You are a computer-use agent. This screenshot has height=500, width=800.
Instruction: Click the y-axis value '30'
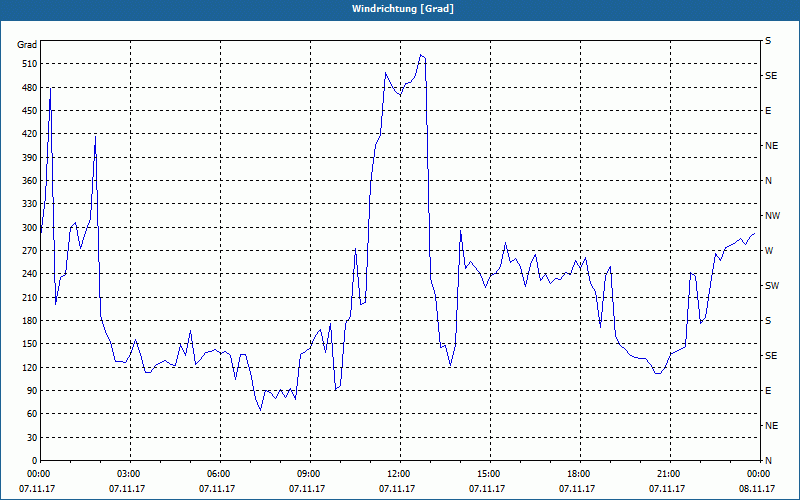(x=32, y=437)
